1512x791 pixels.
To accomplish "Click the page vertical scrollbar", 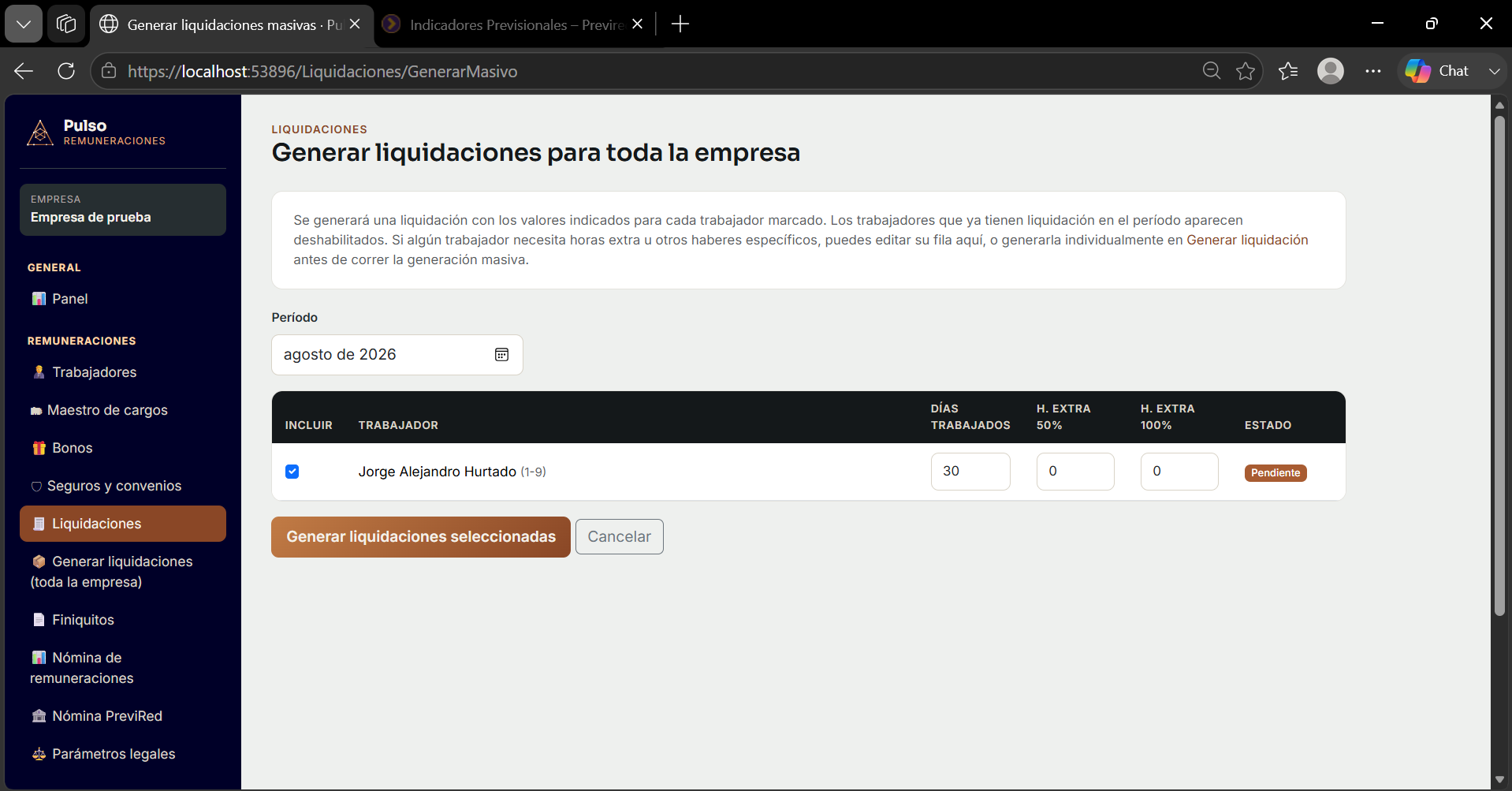I will tap(1499, 365).
